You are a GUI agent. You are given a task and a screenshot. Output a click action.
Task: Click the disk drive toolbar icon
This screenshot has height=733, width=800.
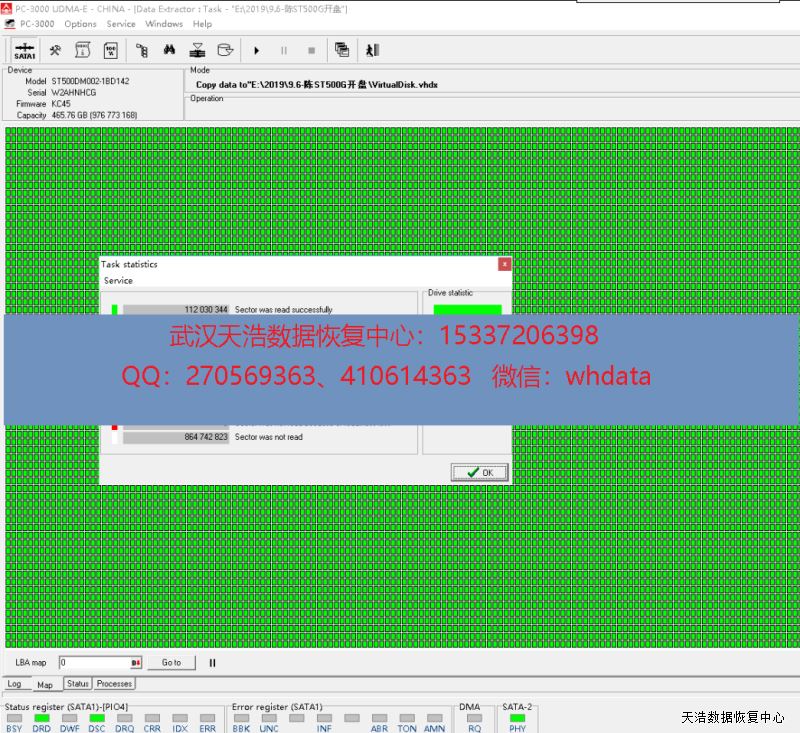226,50
